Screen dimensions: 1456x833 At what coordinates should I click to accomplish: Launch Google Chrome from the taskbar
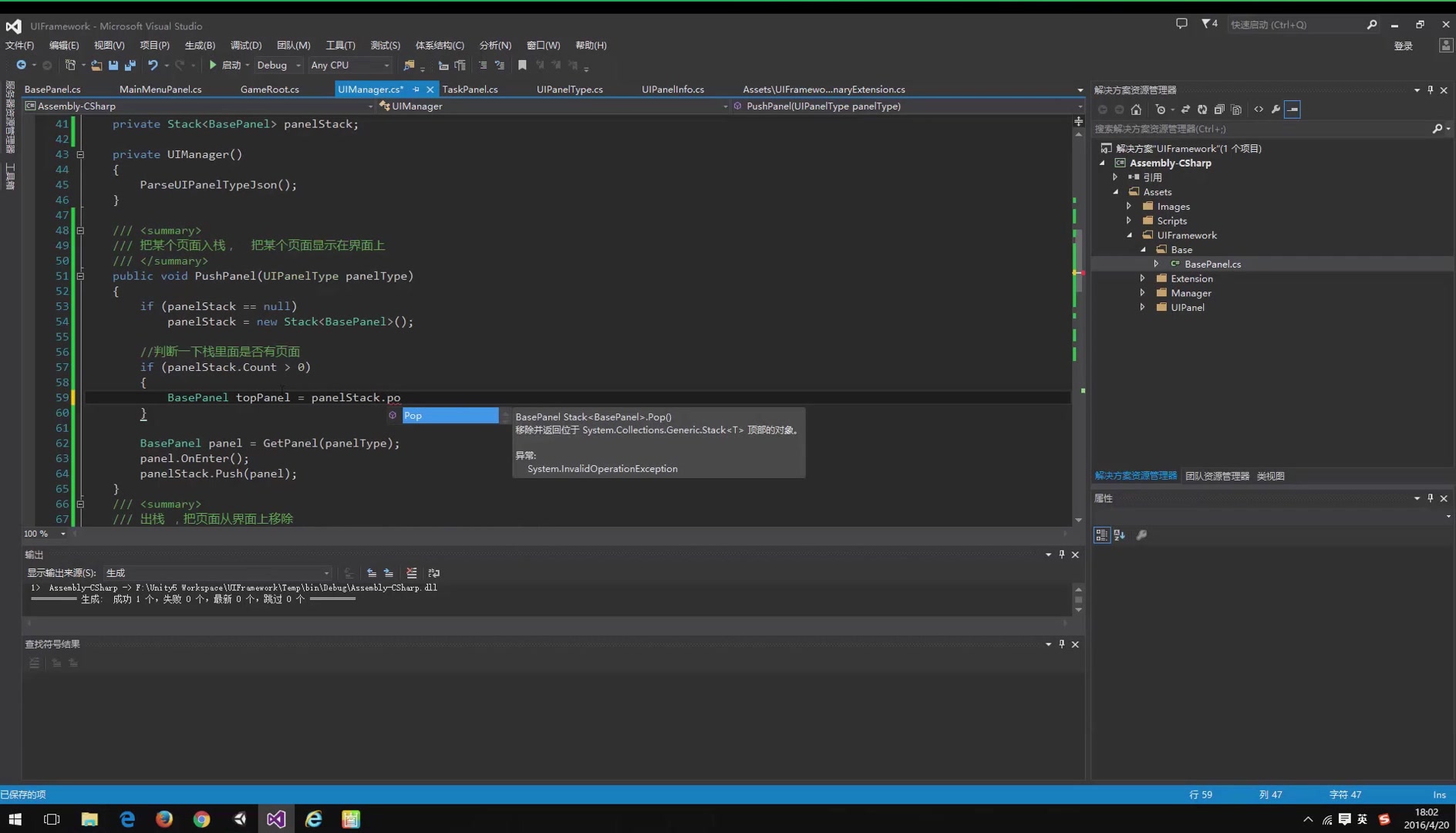click(x=201, y=818)
